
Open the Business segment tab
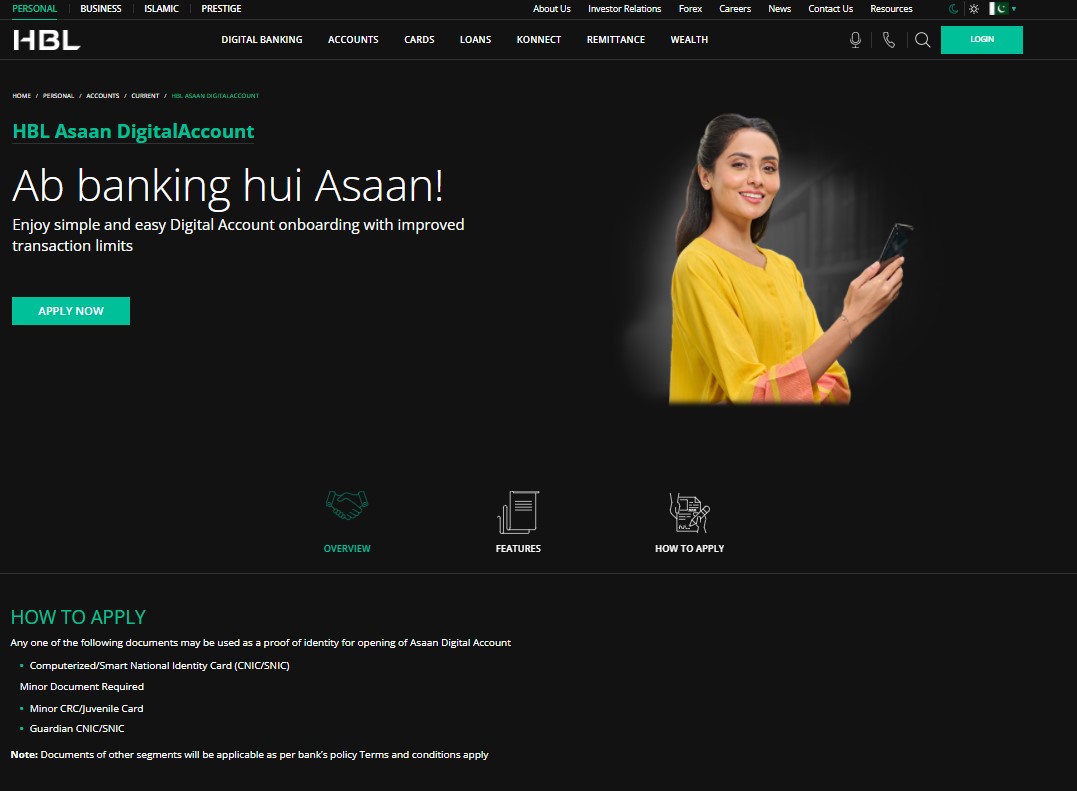coord(101,9)
